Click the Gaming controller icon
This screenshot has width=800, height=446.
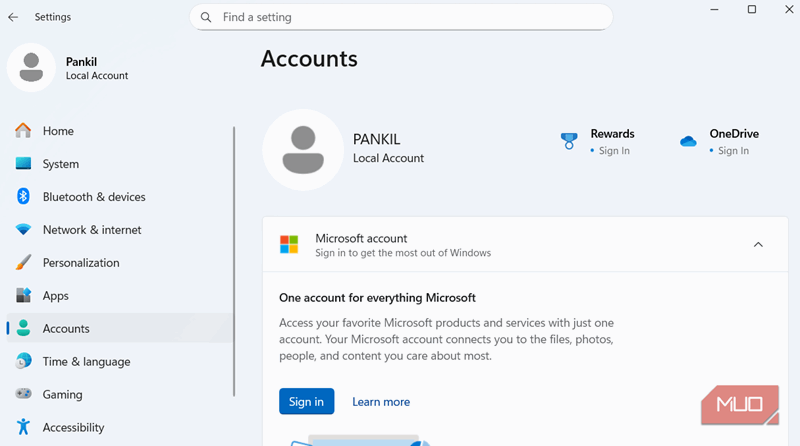[24, 395]
